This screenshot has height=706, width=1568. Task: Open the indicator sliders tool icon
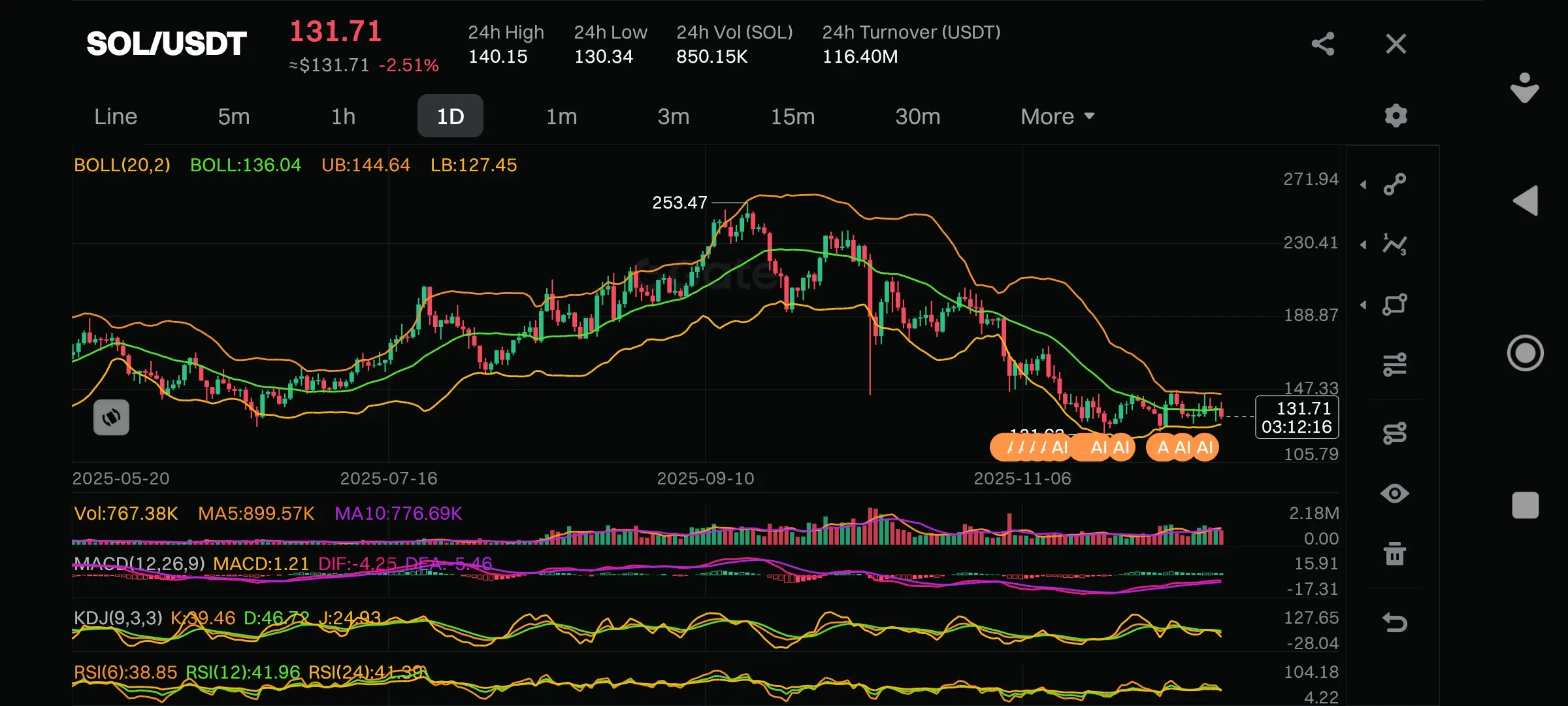point(1395,364)
